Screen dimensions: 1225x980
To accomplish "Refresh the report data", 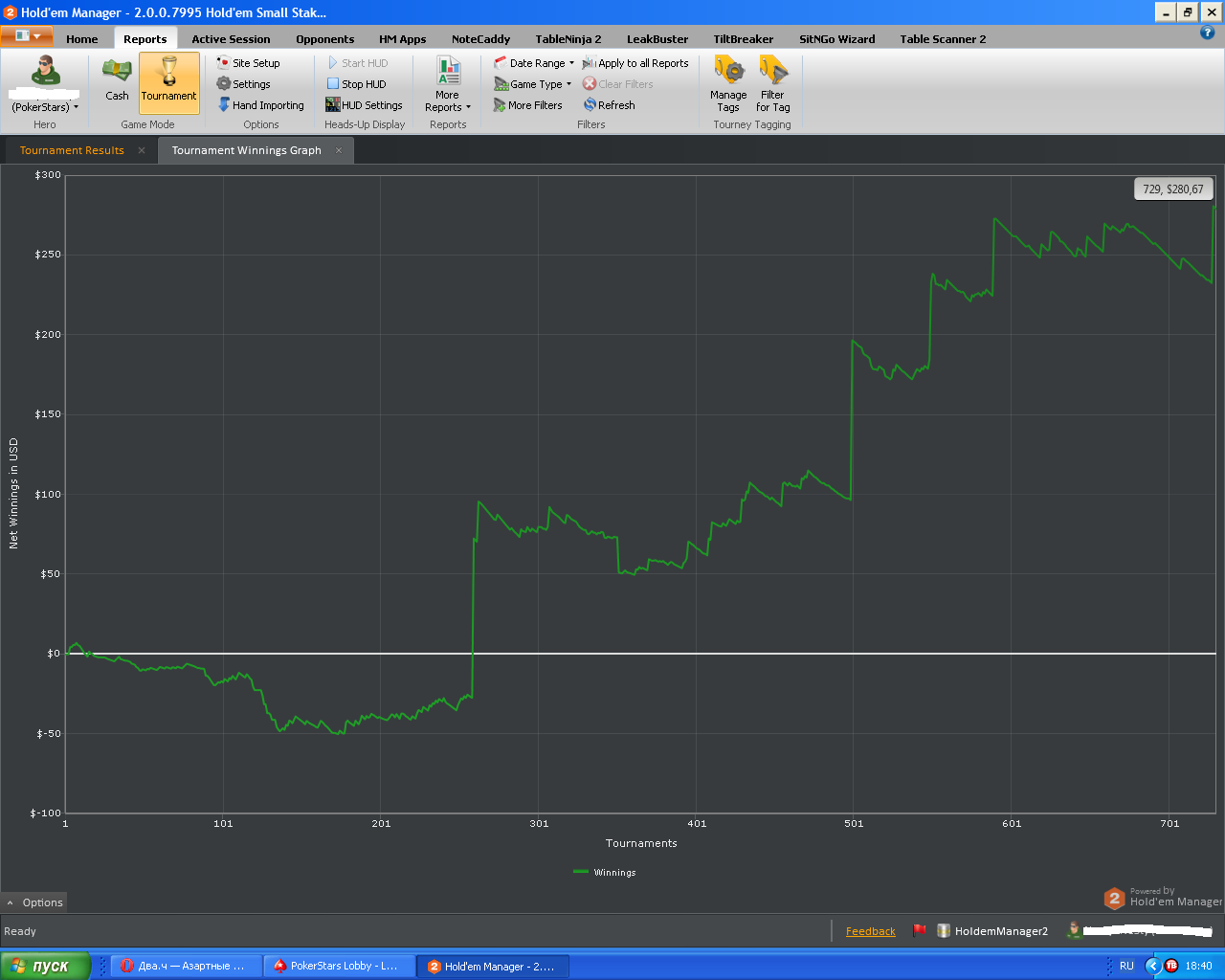I will (609, 105).
